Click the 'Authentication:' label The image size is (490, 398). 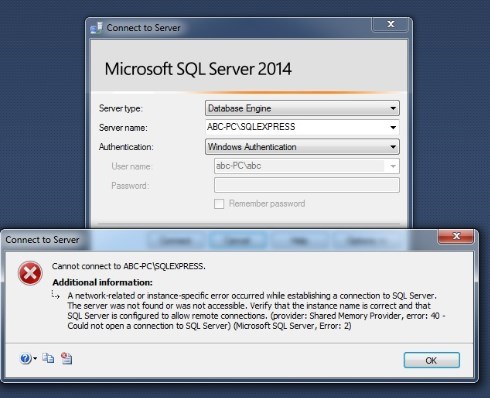click(126, 147)
